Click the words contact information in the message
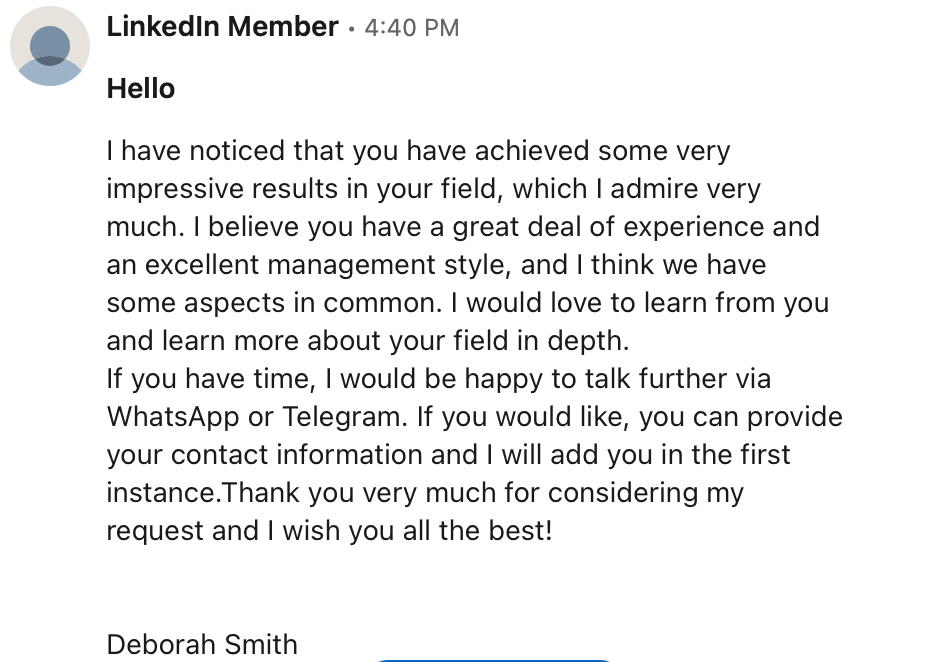The height and width of the screenshot is (662, 950). click(297, 455)
